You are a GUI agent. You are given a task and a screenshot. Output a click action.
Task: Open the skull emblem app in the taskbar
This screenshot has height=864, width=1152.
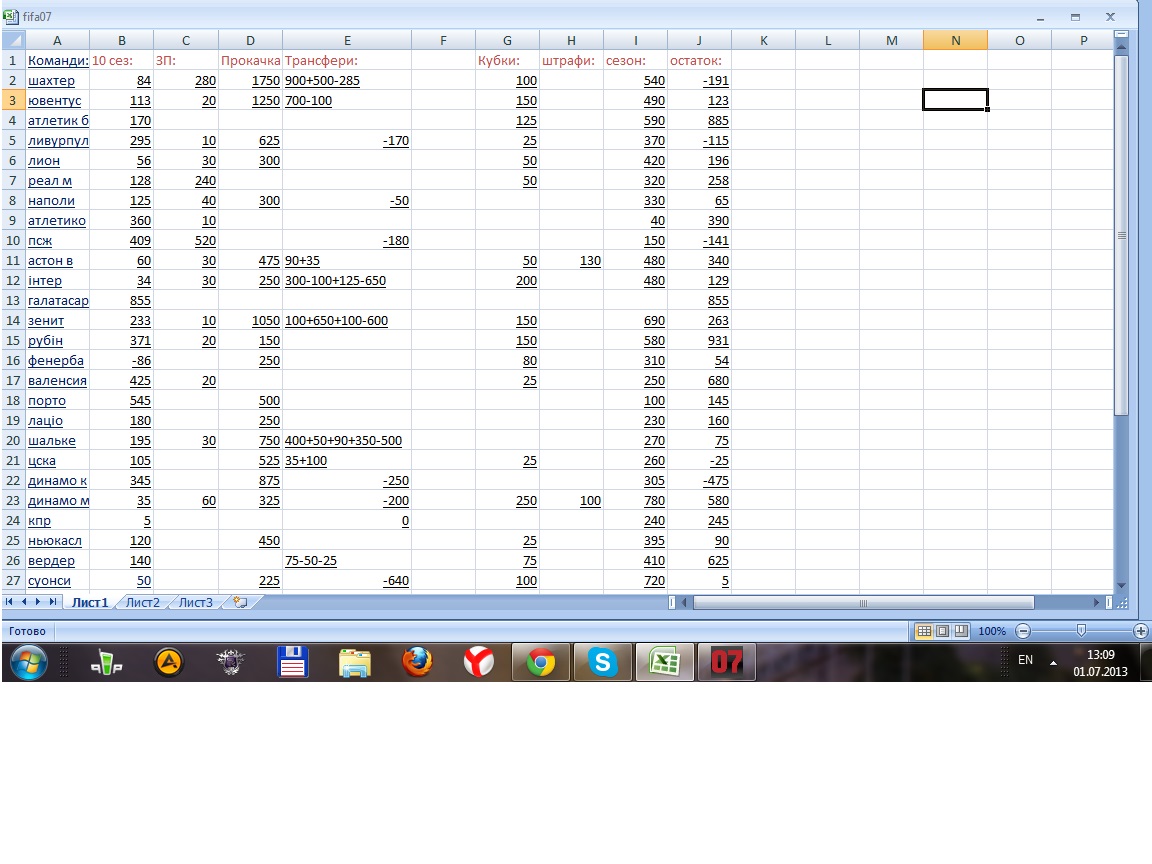(231, 663)
